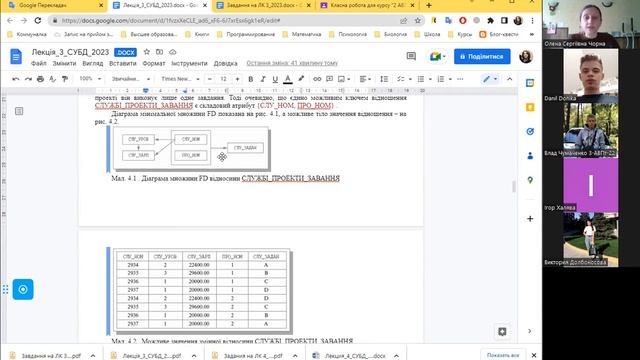Open the Times New Roman font dropdown

(x=180, y=79)
